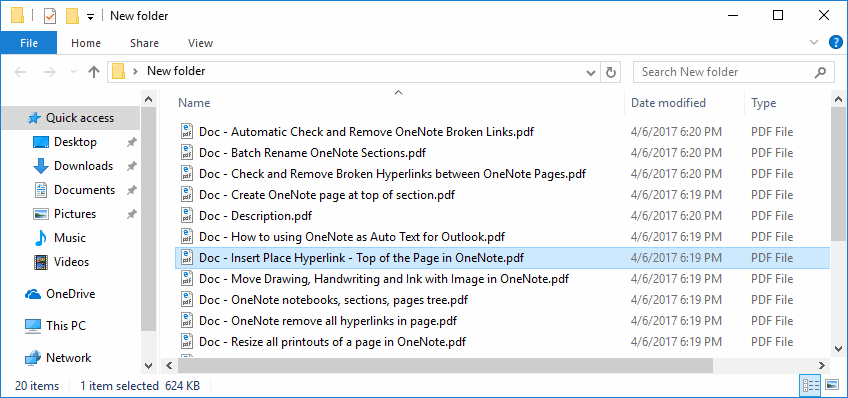Open Documents in the navigation pane
This screenshot has width=848, height=398.
click(x=84, y=190)
